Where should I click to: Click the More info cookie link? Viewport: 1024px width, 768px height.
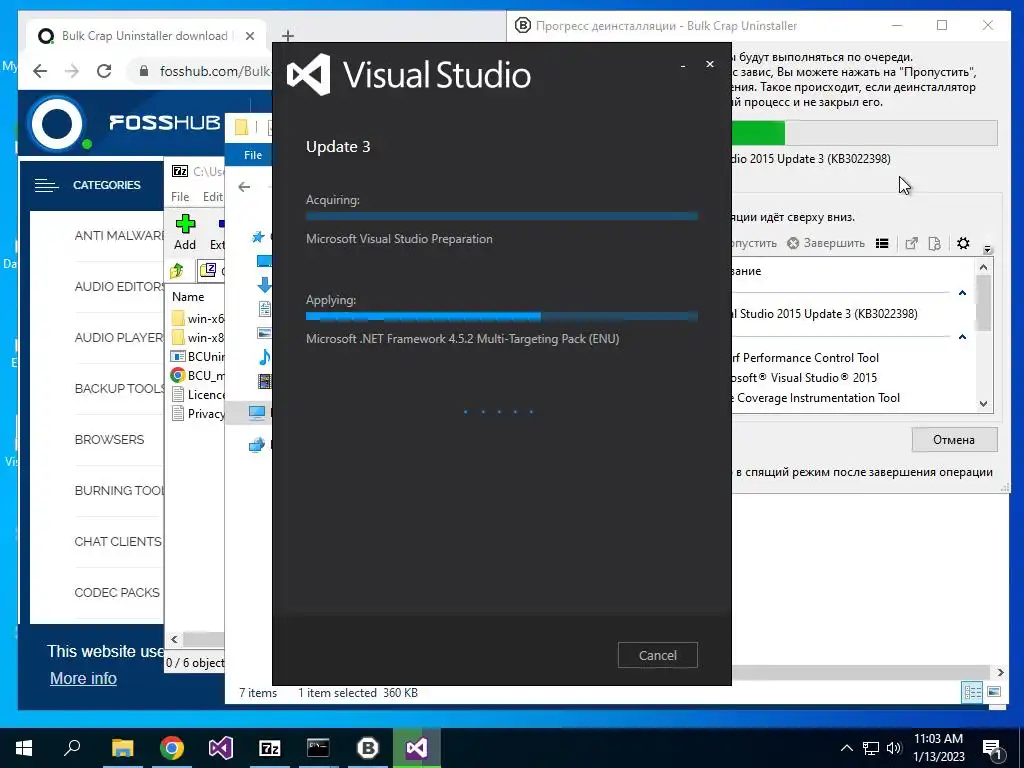coord(83,679)
